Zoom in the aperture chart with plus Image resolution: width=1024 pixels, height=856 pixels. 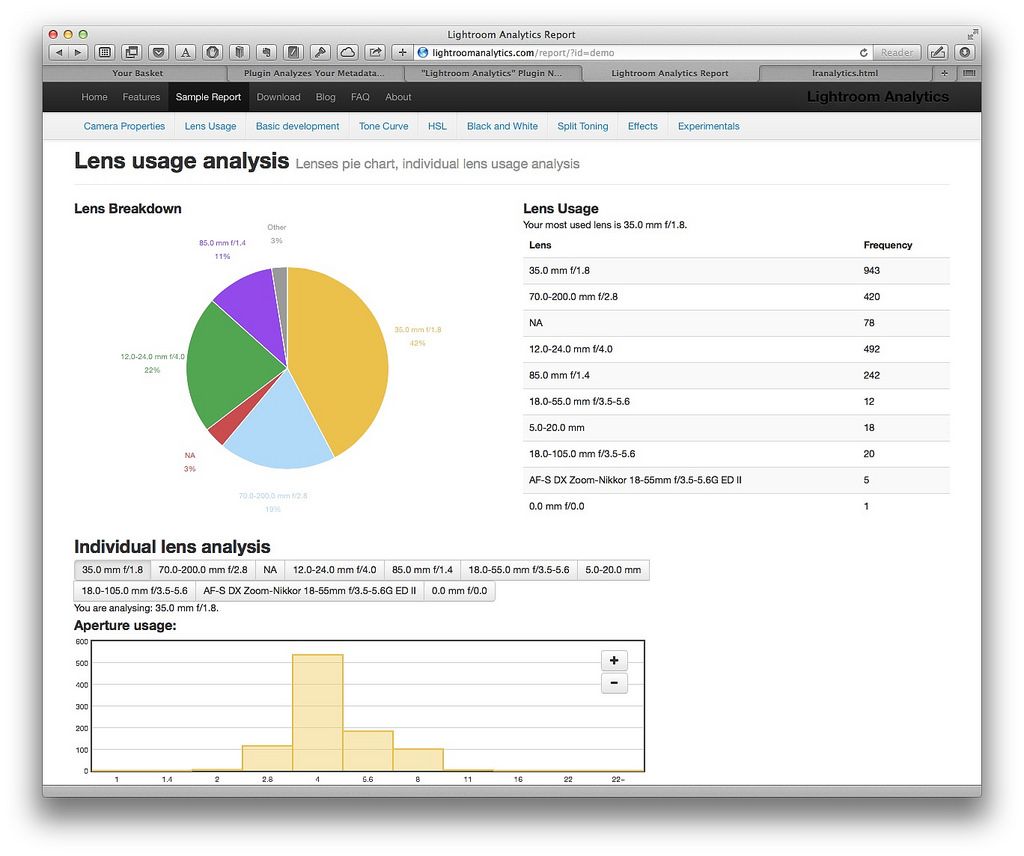click(x=613, y=660)
